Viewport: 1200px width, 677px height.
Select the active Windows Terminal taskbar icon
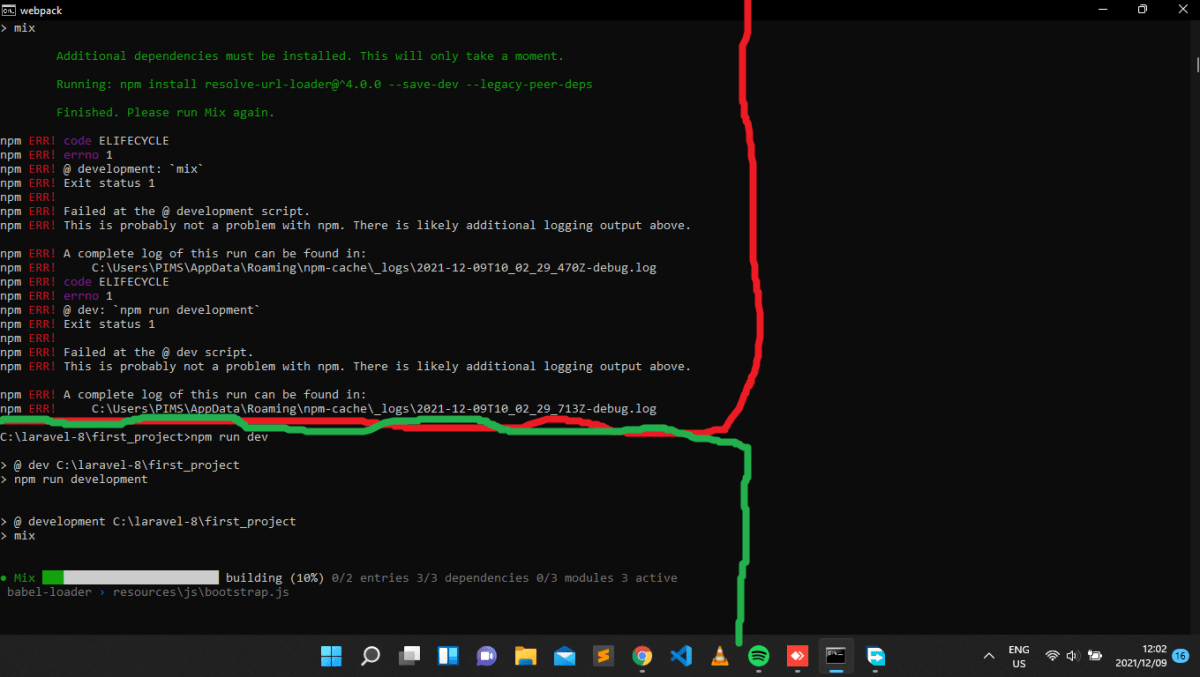click(836, 656)
